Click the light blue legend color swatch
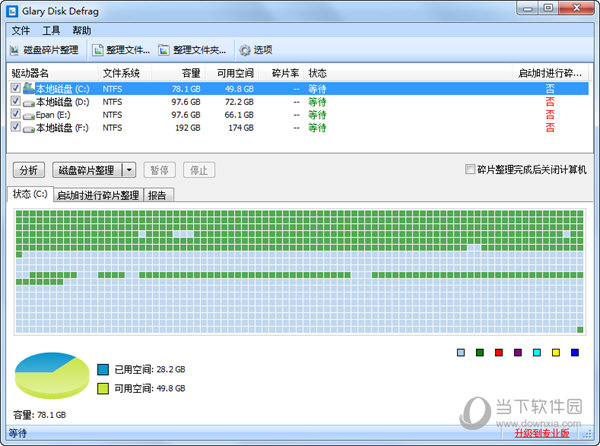Image resolution: width=600 pixels, height=446 pixels. coord(461,352)
